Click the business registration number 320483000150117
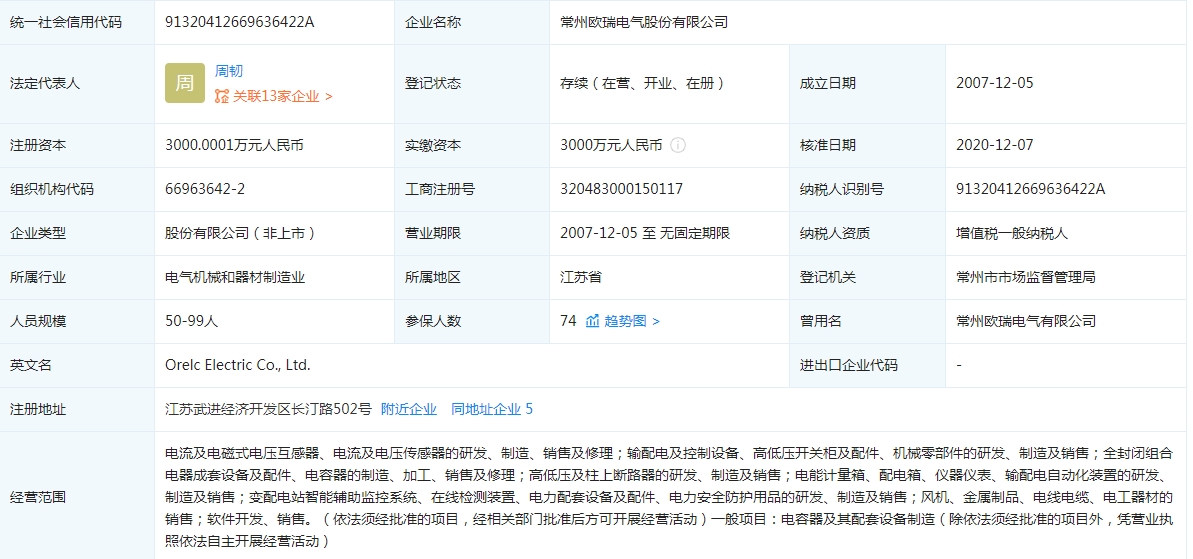The width and height of the screenshot is (1193, 559). coord(622,189)
